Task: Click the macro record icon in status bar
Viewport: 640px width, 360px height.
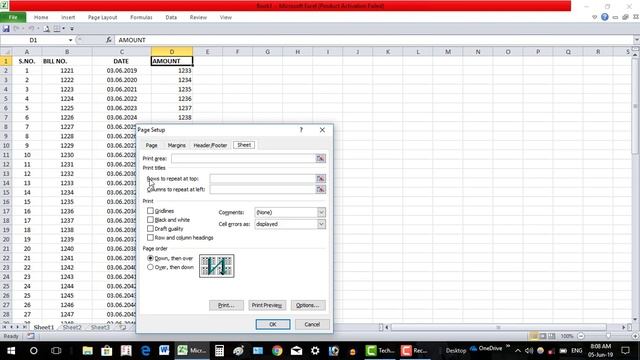Action: [31, 336]
